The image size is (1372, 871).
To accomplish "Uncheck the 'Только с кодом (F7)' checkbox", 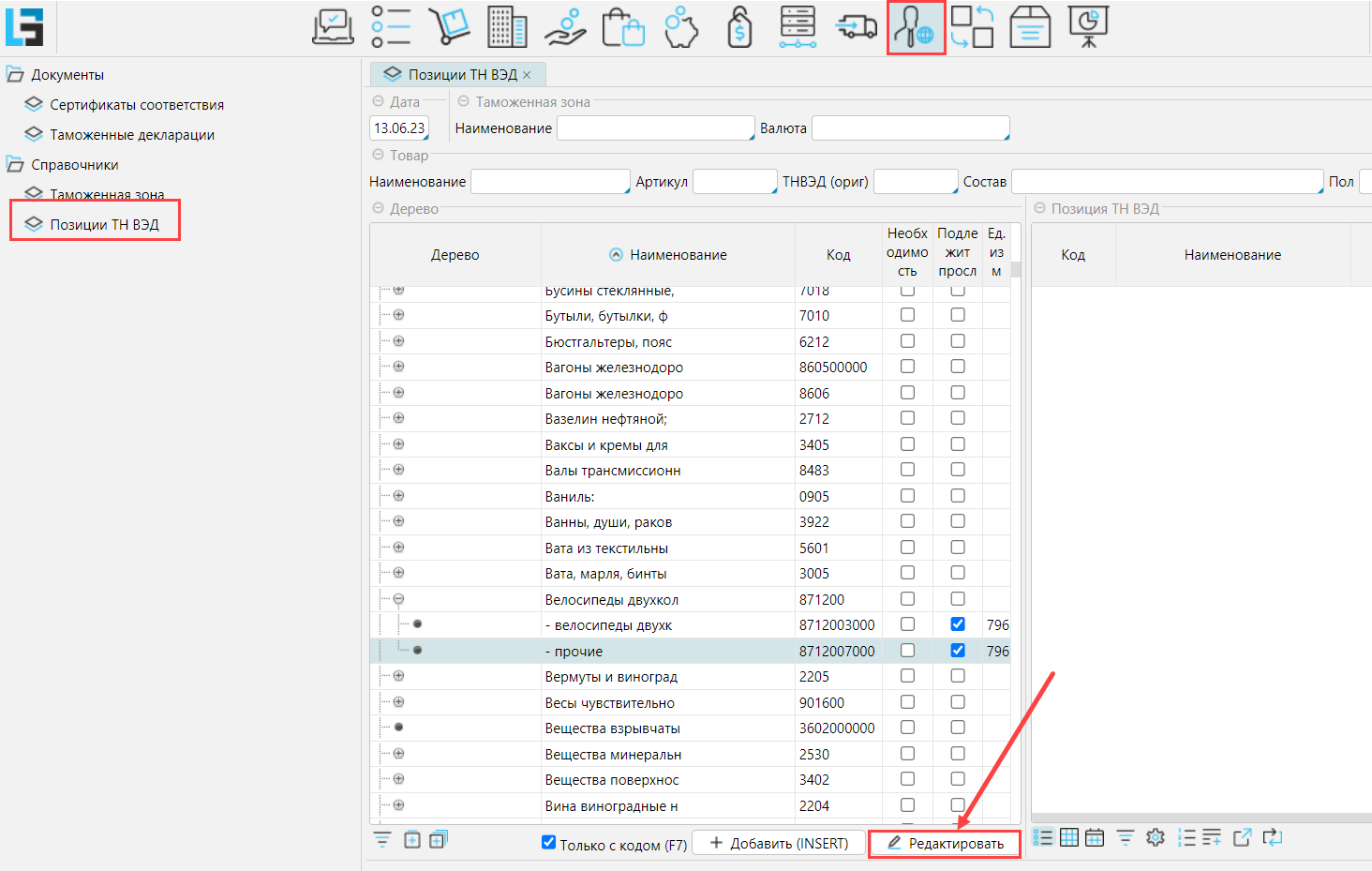I will click(549, 843).
